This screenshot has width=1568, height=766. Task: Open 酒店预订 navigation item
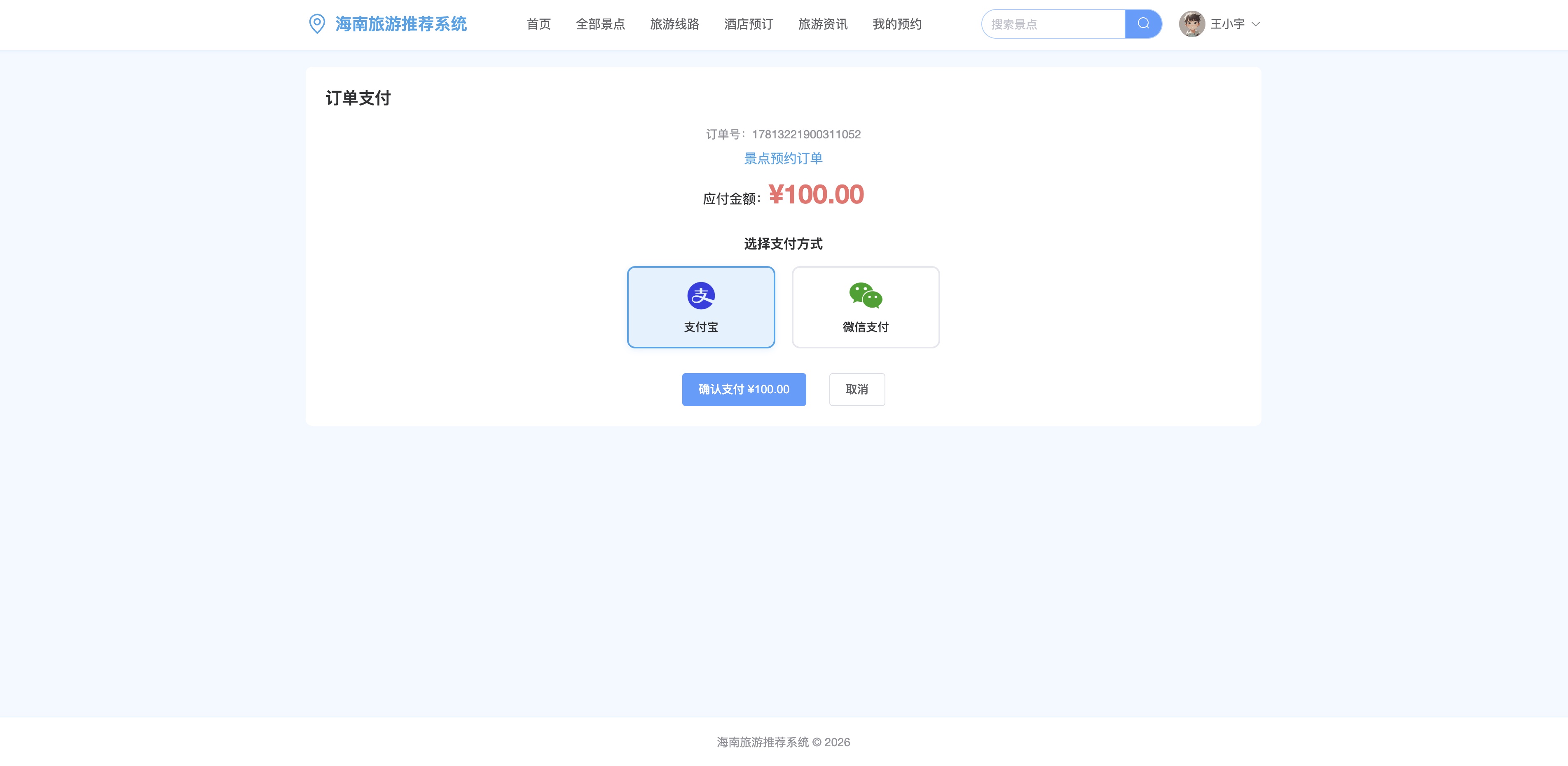749,24
